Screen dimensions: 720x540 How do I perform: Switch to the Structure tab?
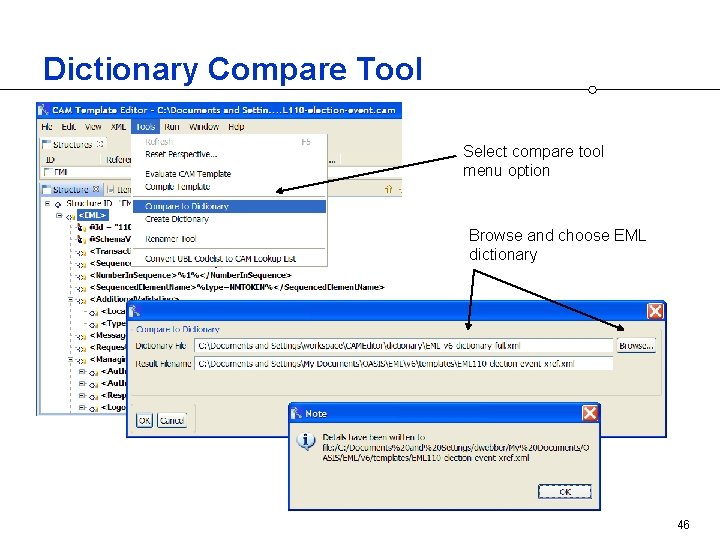click(70, 189)
